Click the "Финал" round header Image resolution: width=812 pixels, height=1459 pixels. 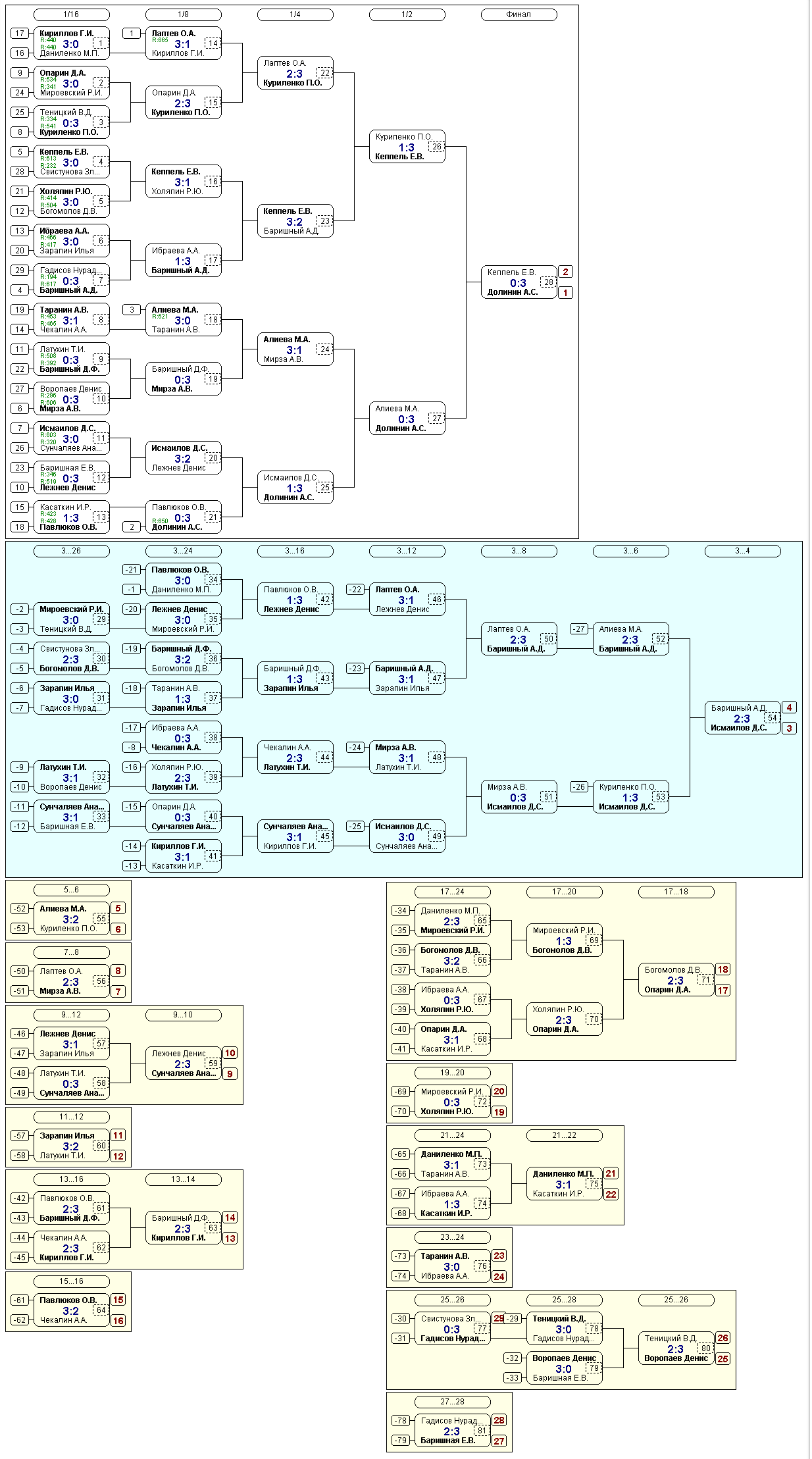[519, 14]
